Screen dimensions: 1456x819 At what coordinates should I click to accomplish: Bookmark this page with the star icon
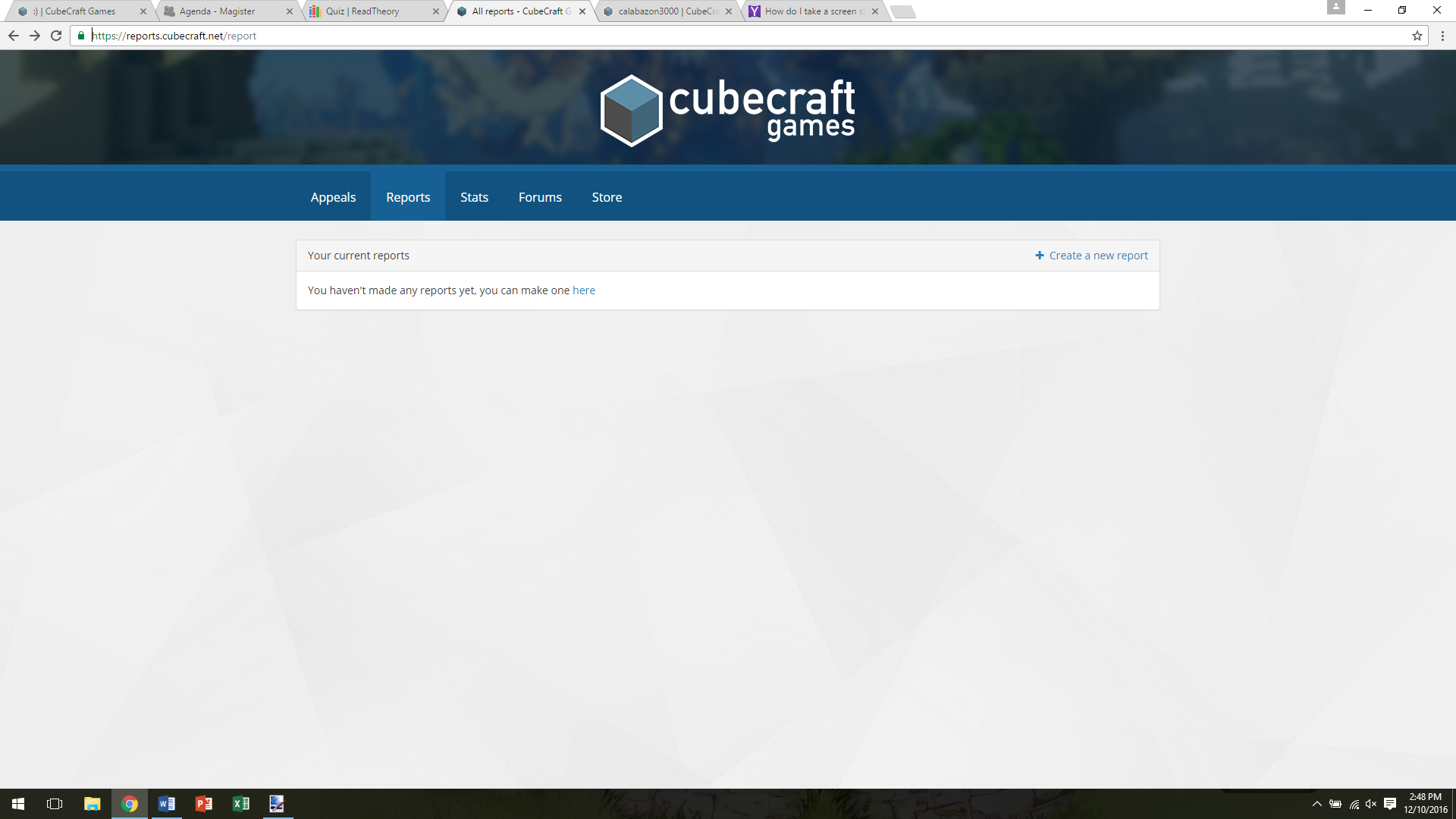click(x=1417, y=36)
